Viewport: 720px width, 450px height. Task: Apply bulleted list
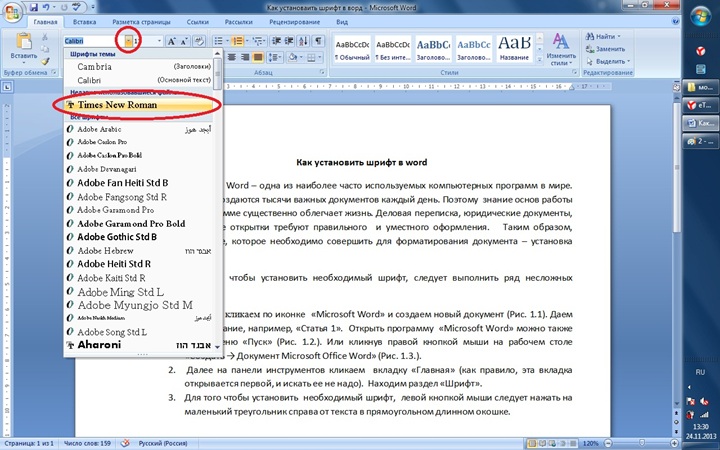220,41
